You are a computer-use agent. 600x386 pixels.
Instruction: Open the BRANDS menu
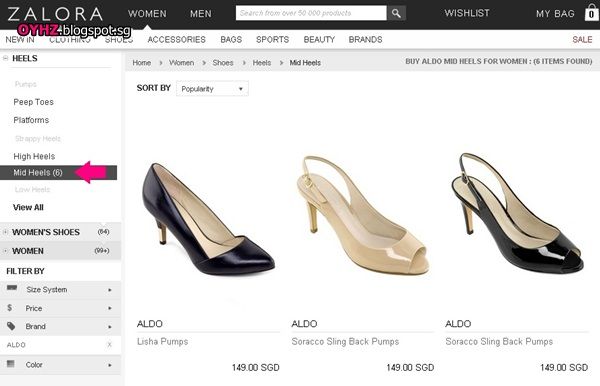(365, 39)
